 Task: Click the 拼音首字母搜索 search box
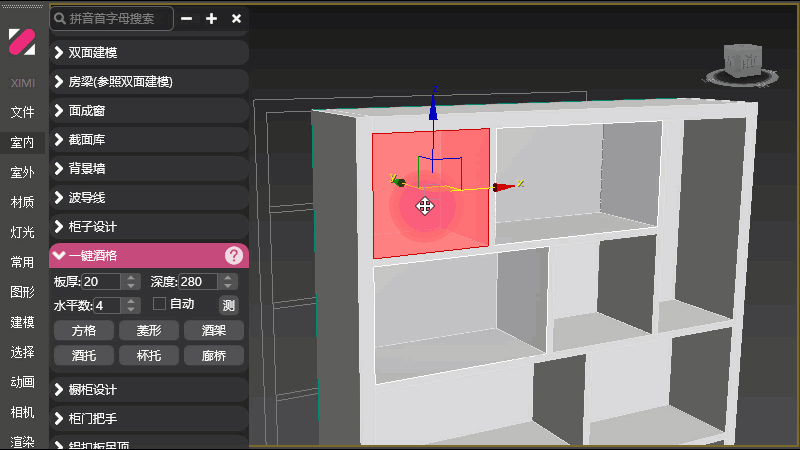tap(112, 19)
